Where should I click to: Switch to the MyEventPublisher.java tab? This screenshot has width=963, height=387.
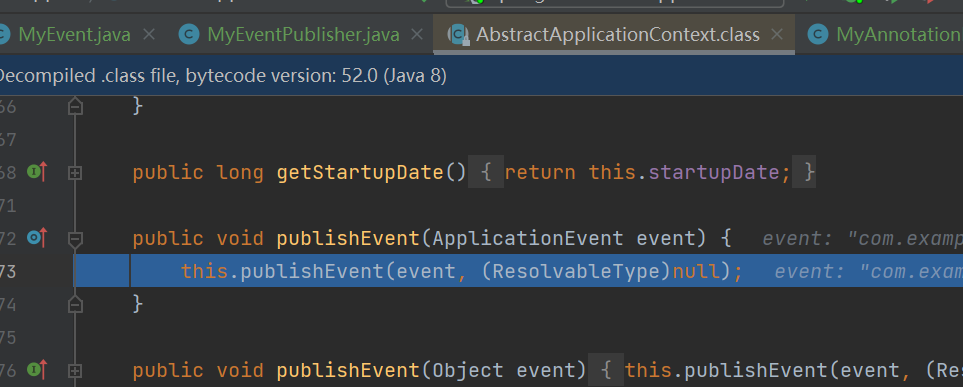(x=303, y=34)
